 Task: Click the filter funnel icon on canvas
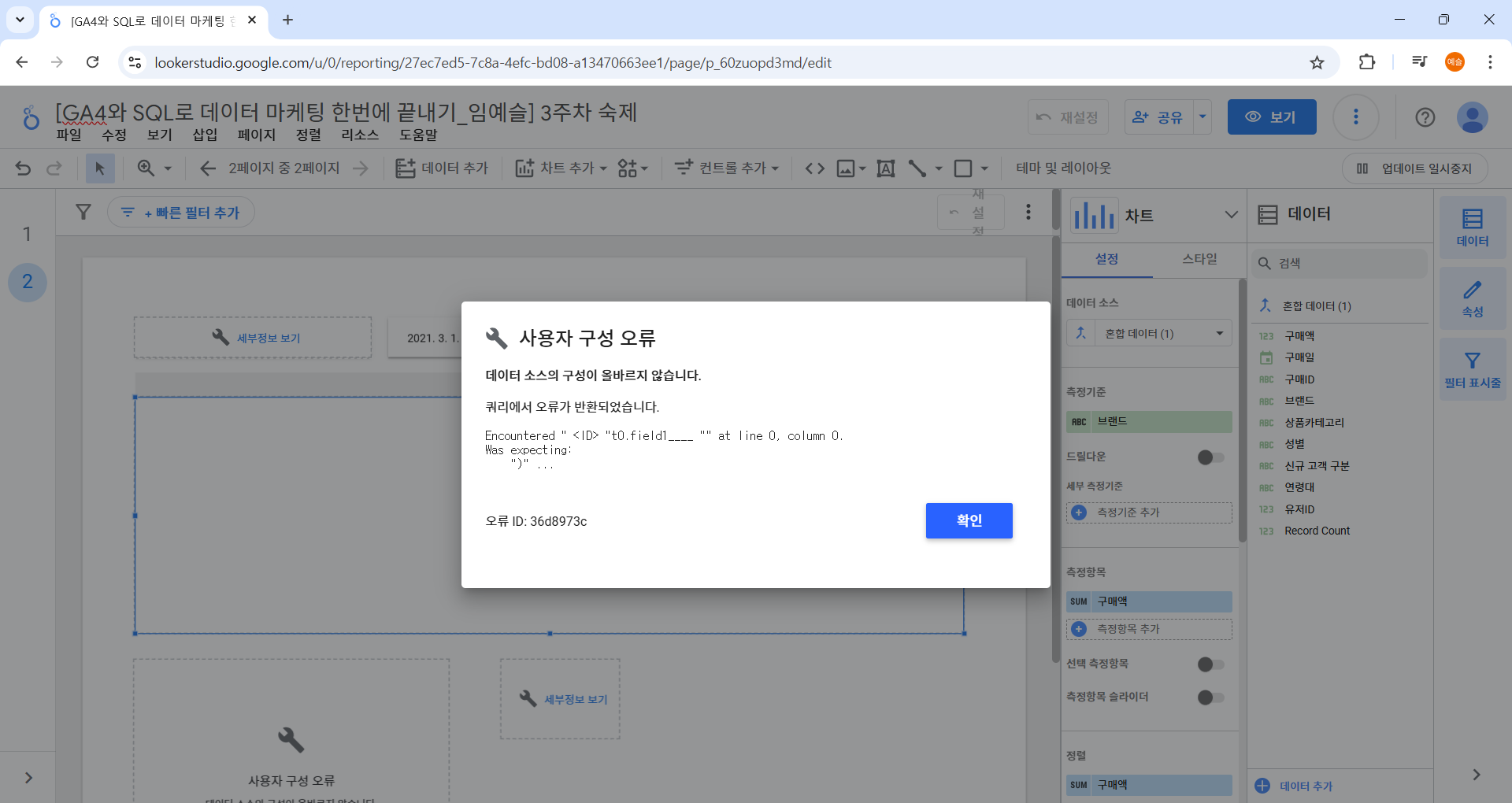[83, 212]
